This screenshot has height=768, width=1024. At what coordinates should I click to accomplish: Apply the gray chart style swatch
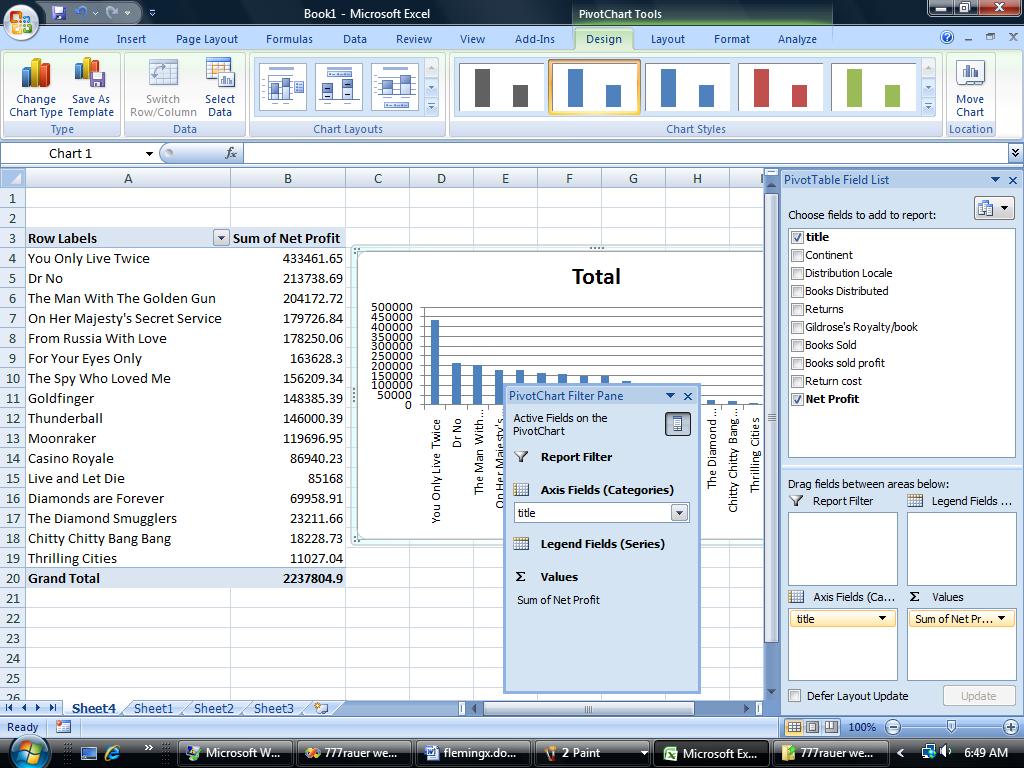pos(501,87)
